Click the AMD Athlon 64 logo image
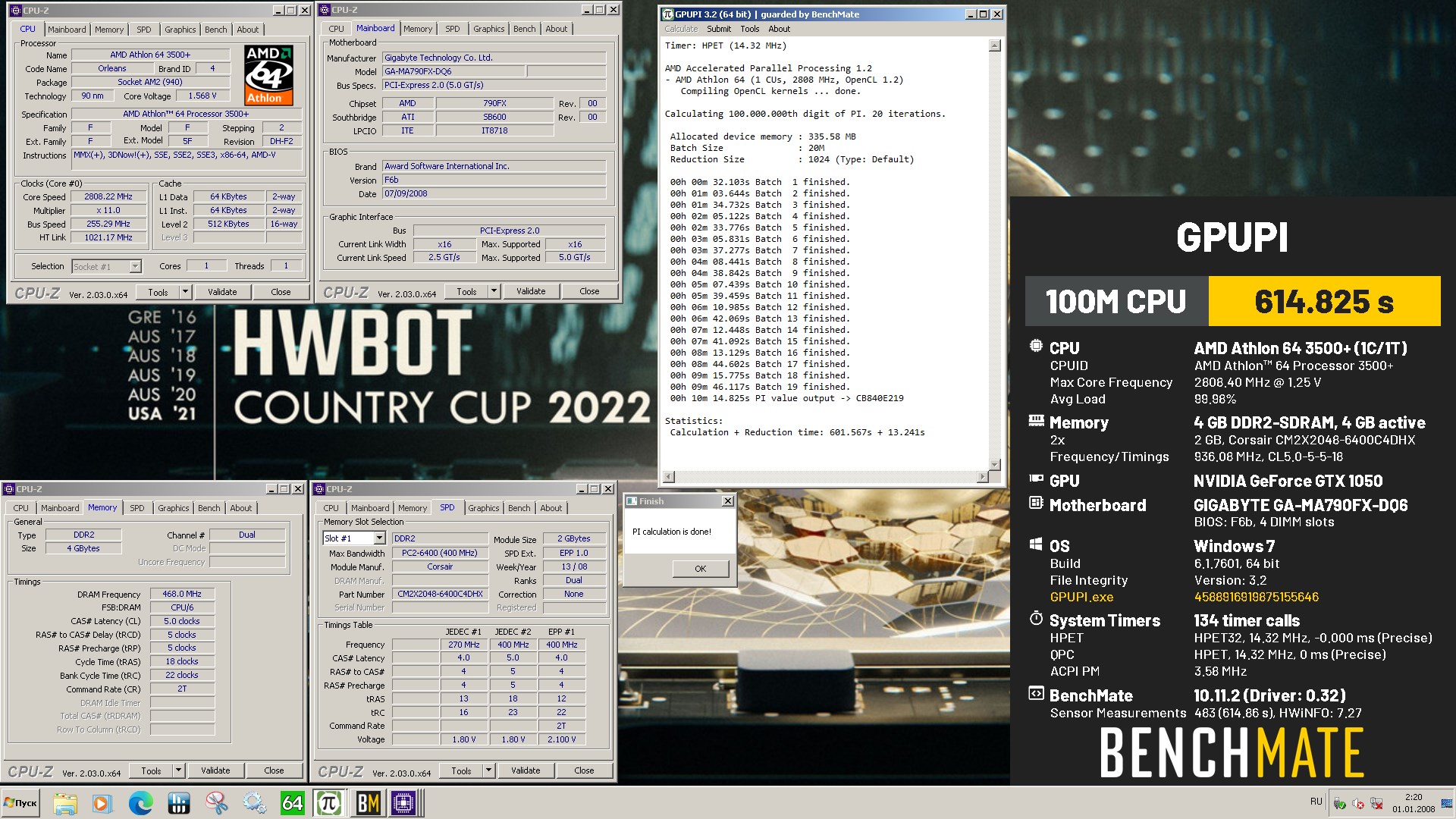The image size is (1456, 819). pos(268,75)
